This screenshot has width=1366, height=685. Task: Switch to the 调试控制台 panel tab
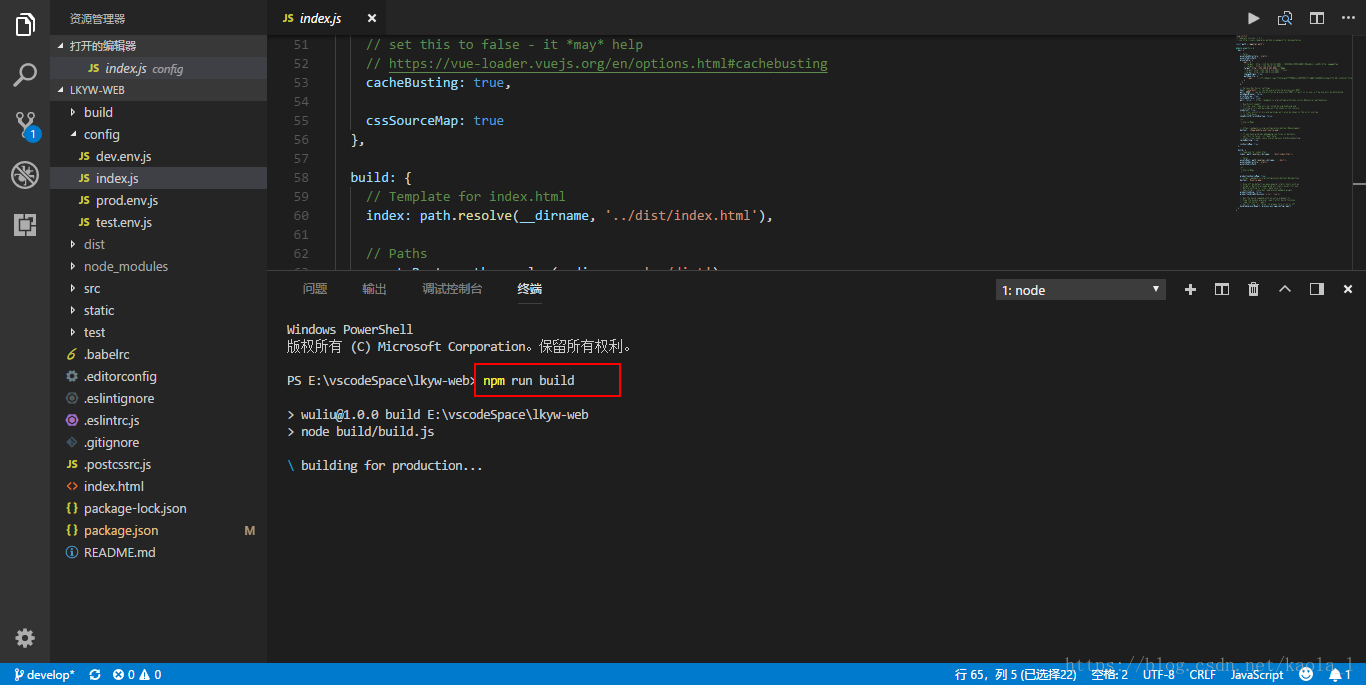pos(452,289)
